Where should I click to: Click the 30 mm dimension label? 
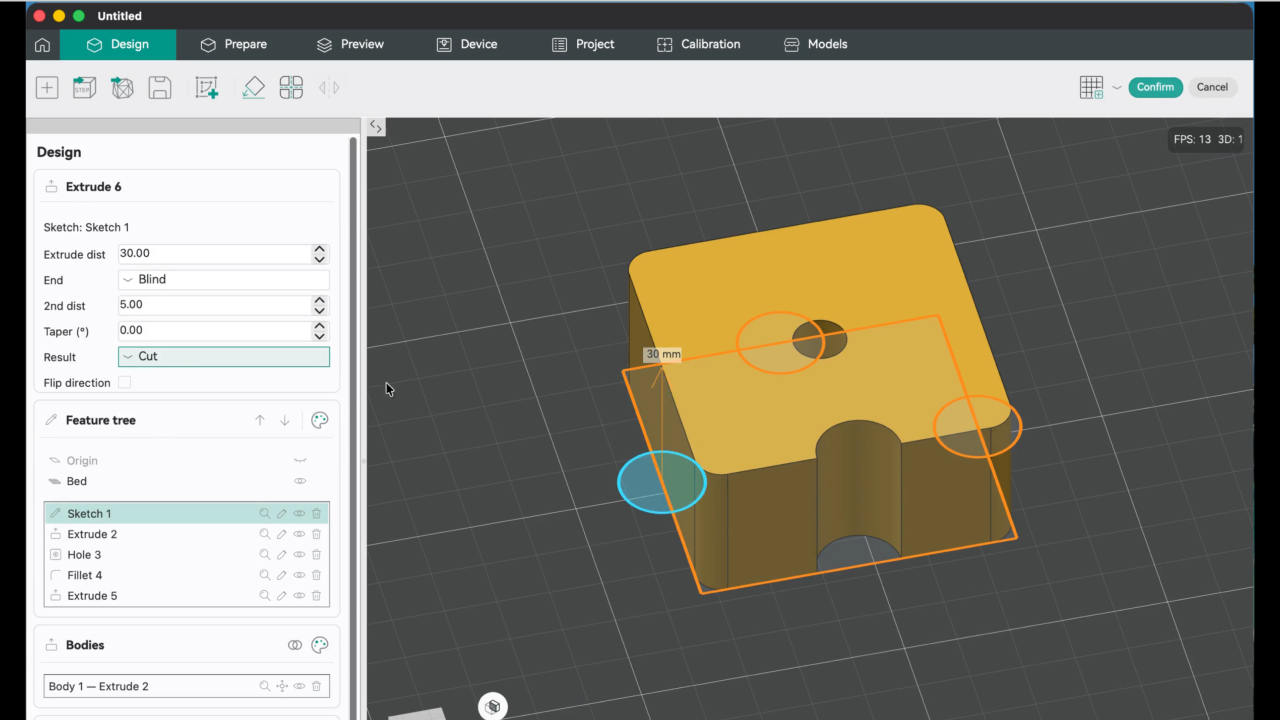(x=662, y=354)
